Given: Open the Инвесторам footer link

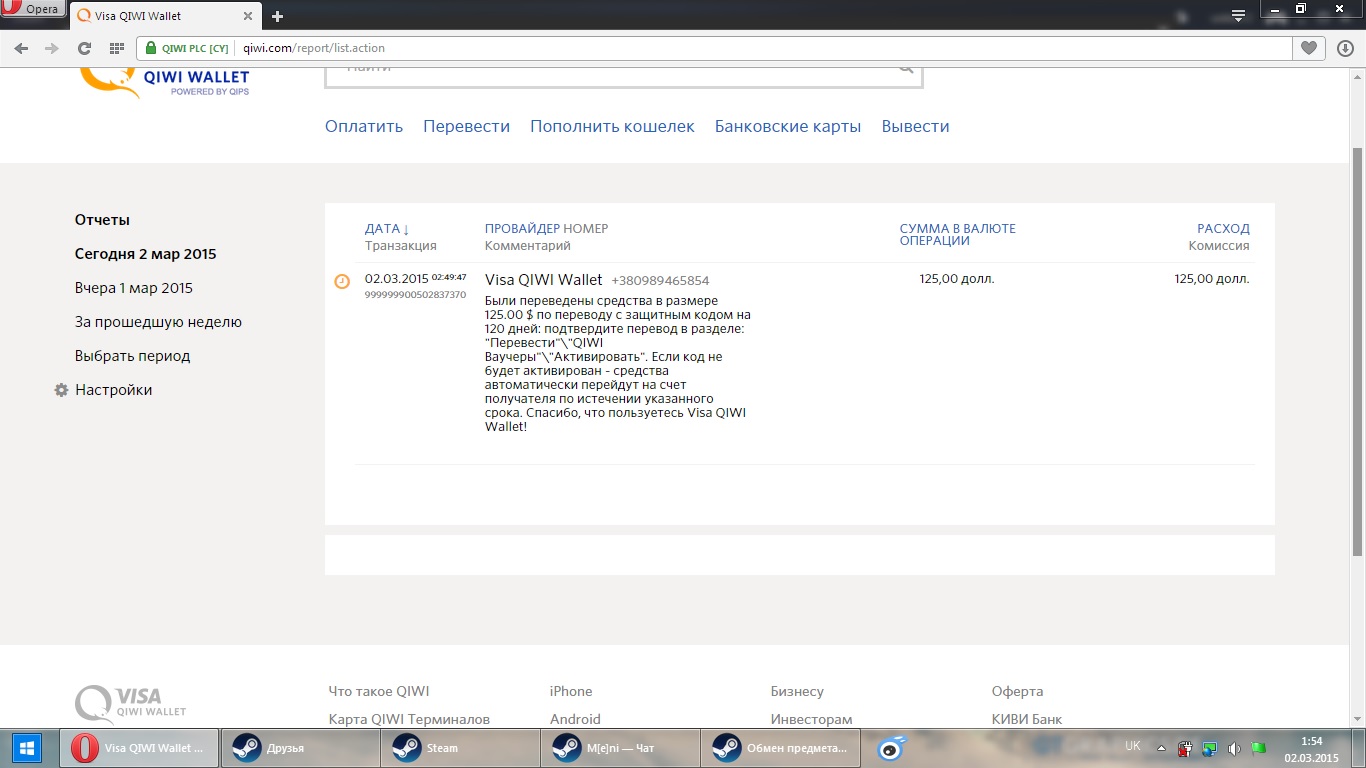Looking at the screenshot, I should (x=811, y=719).
